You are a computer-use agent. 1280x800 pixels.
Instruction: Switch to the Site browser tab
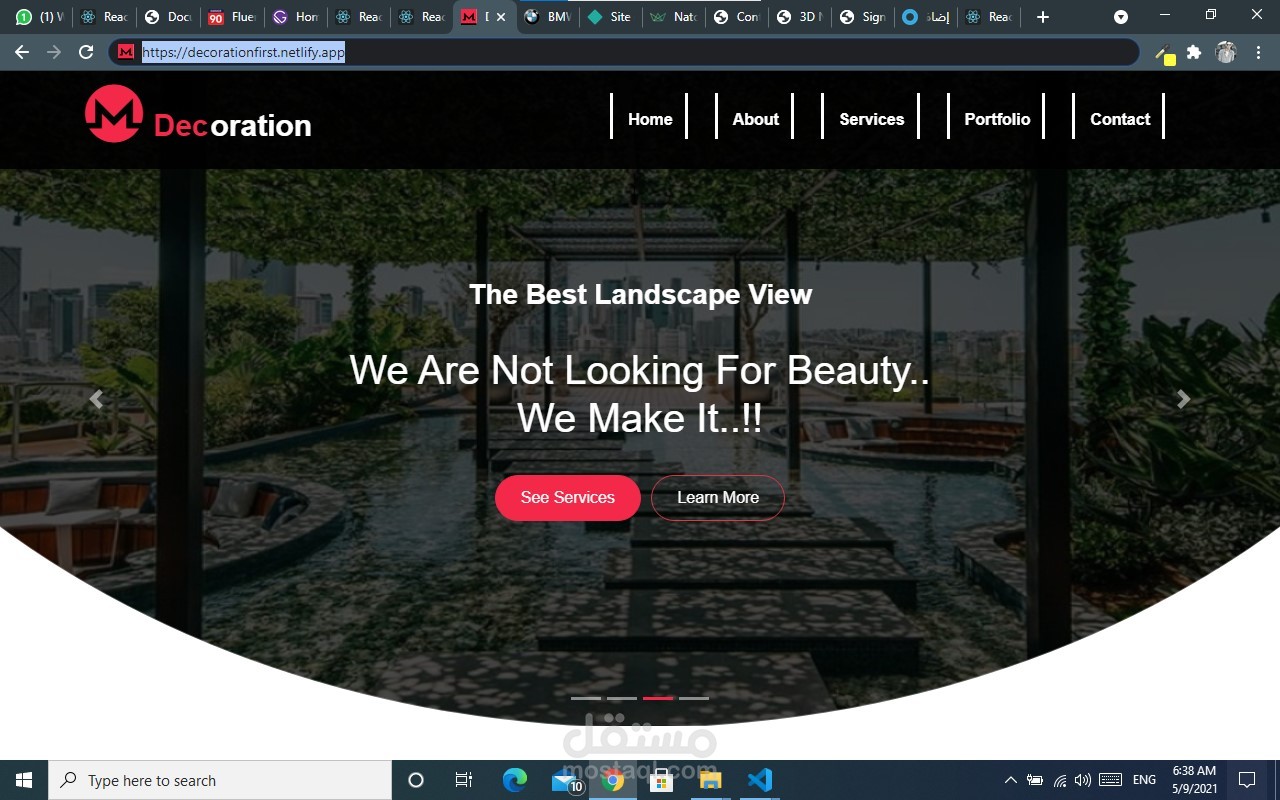[x=611, y=17]
